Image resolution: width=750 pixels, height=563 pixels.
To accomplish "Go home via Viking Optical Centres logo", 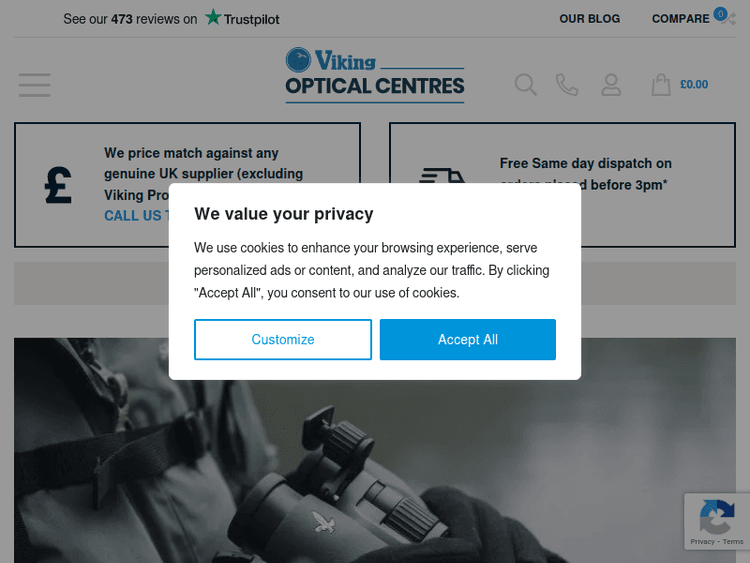I will (375, 75).
